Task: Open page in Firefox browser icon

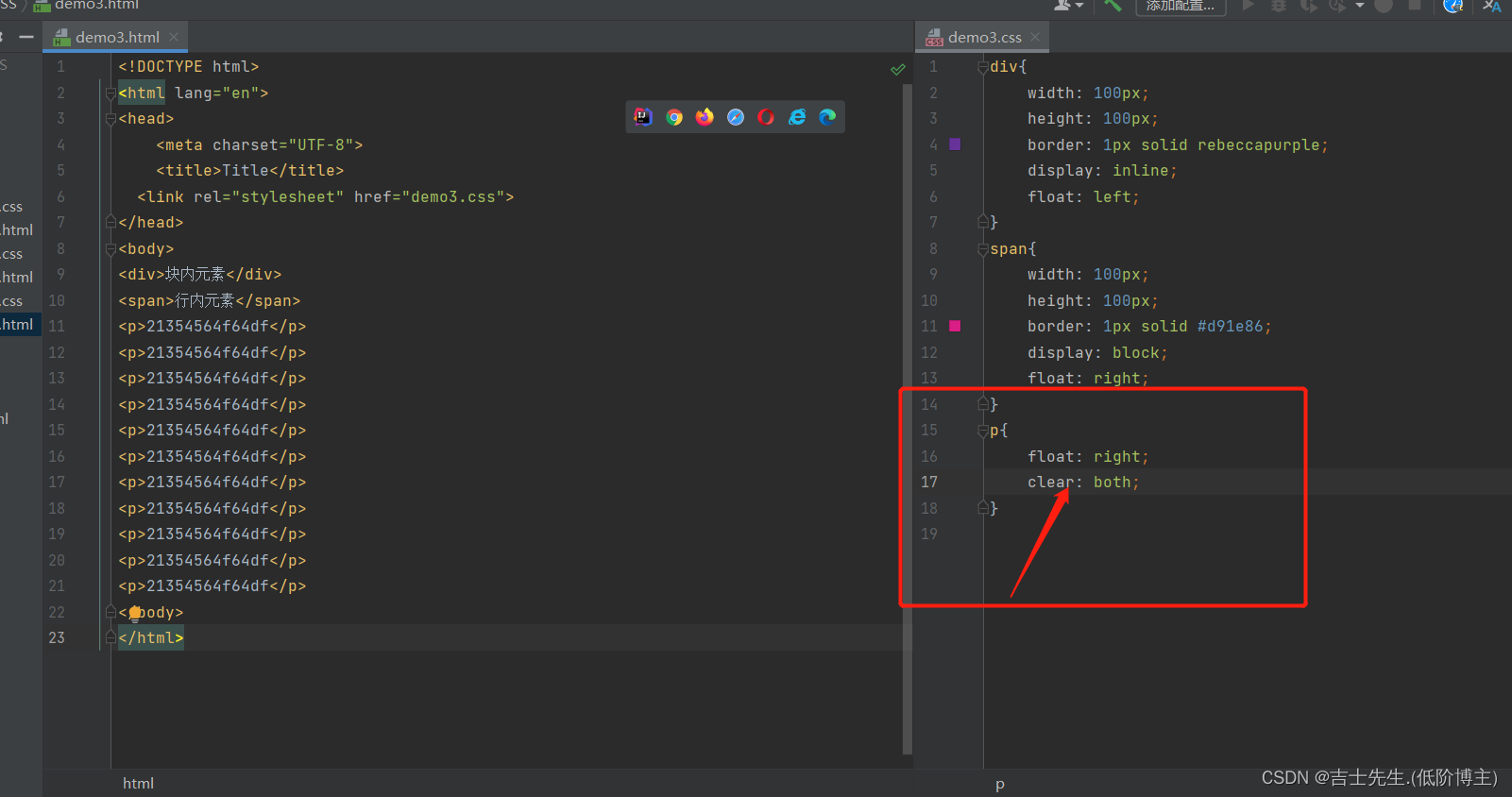Action: click(705, 117)
